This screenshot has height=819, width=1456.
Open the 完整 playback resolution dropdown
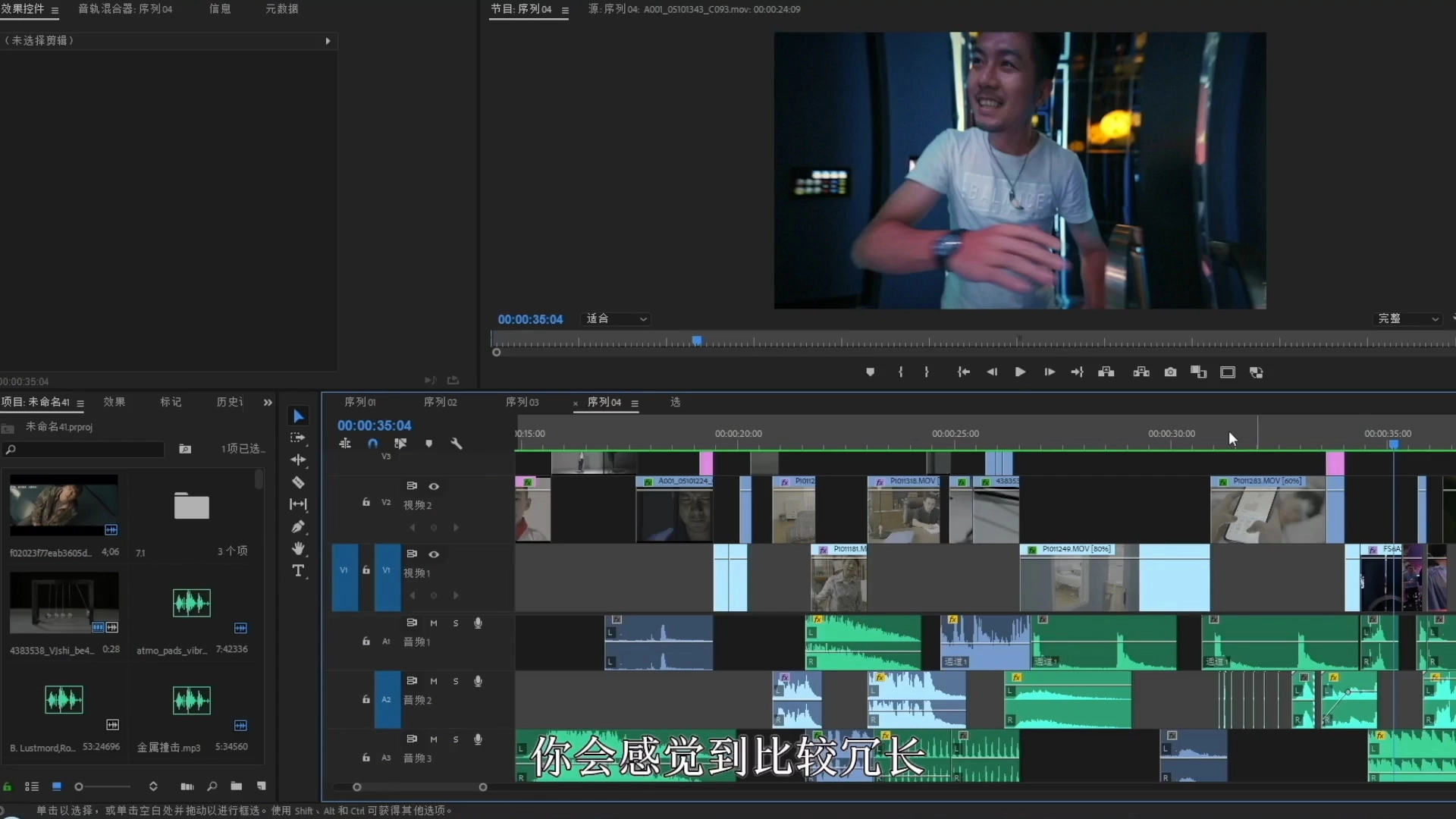[x=1409, y=319]
